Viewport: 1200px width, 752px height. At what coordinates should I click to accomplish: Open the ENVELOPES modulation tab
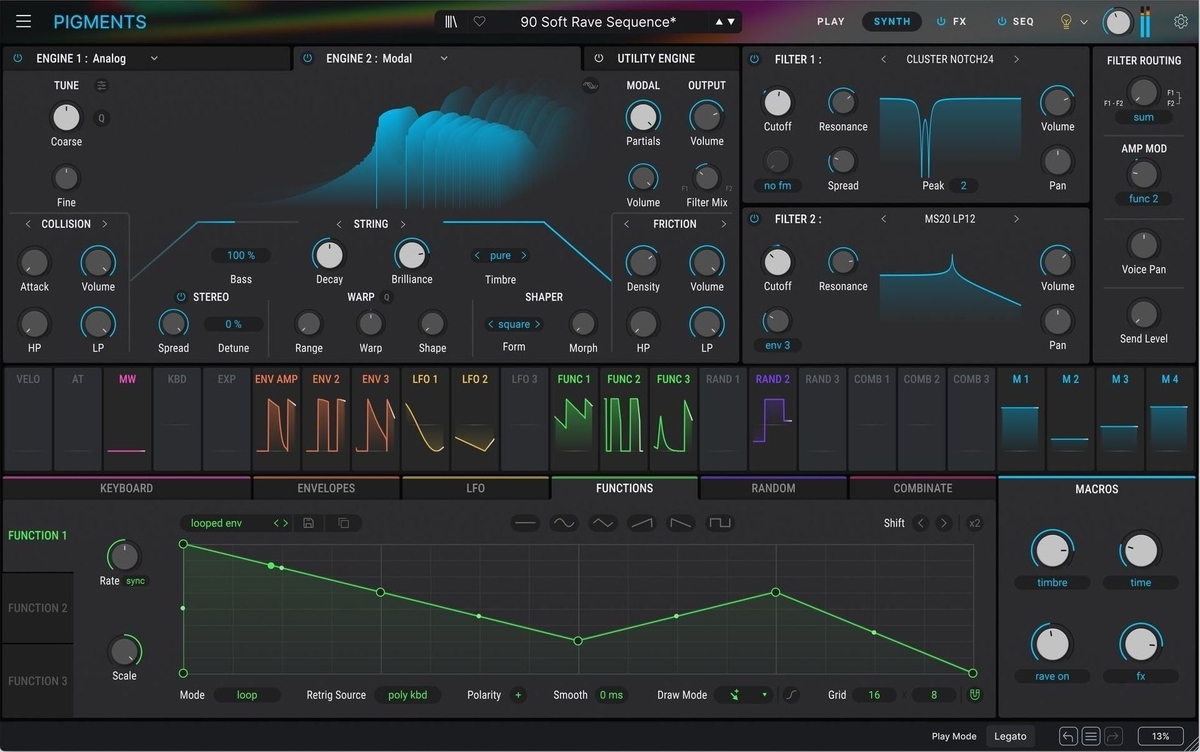pyautogui.click(x=326, y=488)
